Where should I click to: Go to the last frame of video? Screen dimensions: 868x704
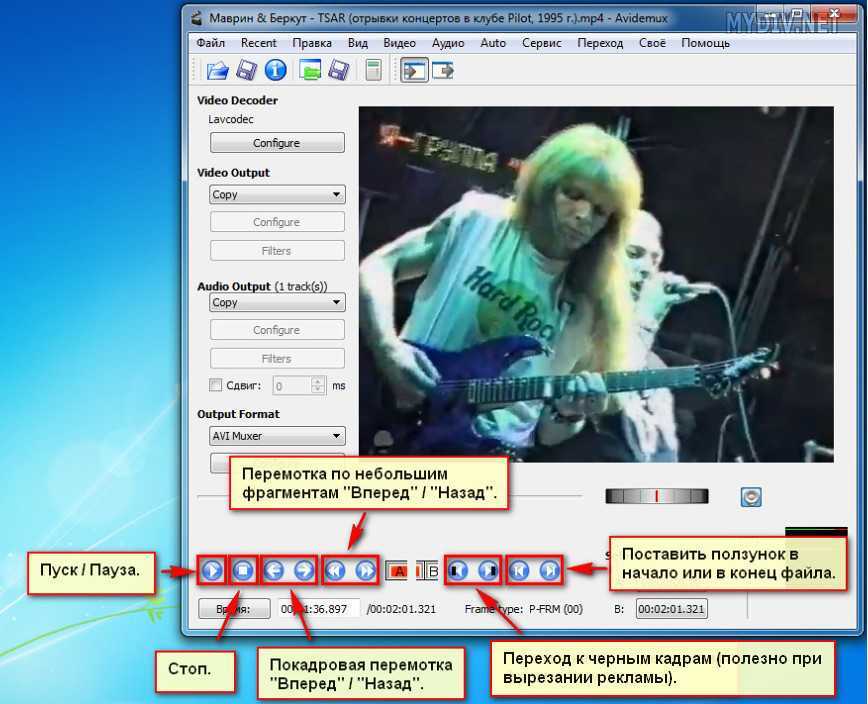coord(549,570)
